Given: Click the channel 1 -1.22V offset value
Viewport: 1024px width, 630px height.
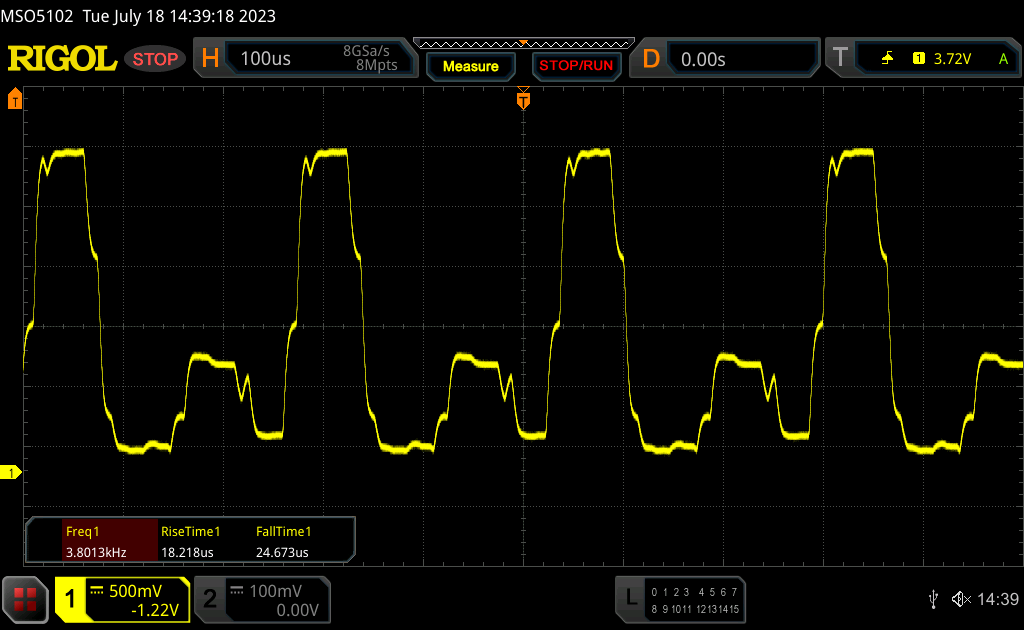Looking at the screenshot, I should click(x=155, y=610).
